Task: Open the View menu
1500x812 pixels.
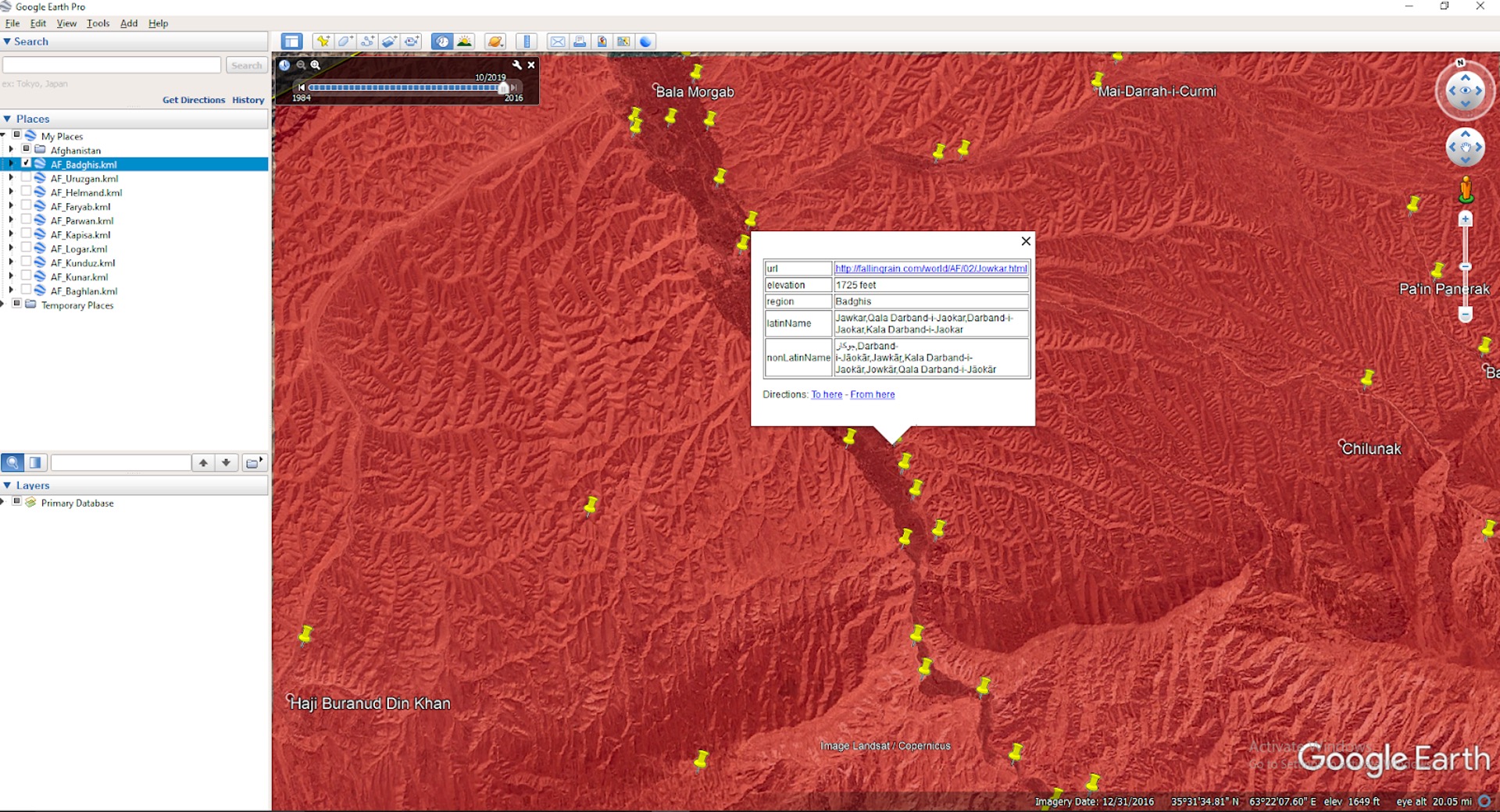Action: (66, 23)
